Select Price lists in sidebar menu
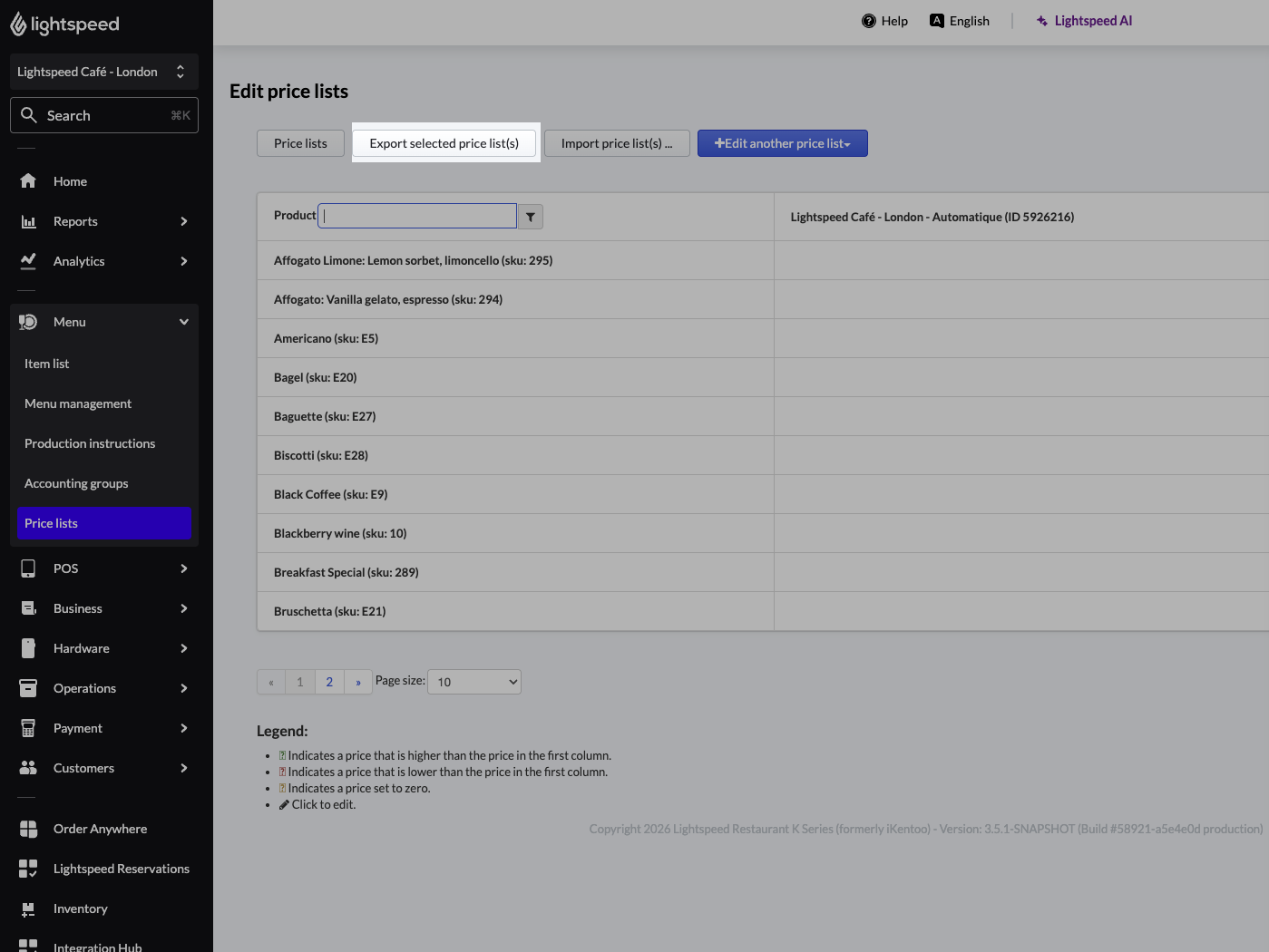Image resolution: width=1269 pixels, height=952 pixels. pyautogui.click(x=104, y=523)
